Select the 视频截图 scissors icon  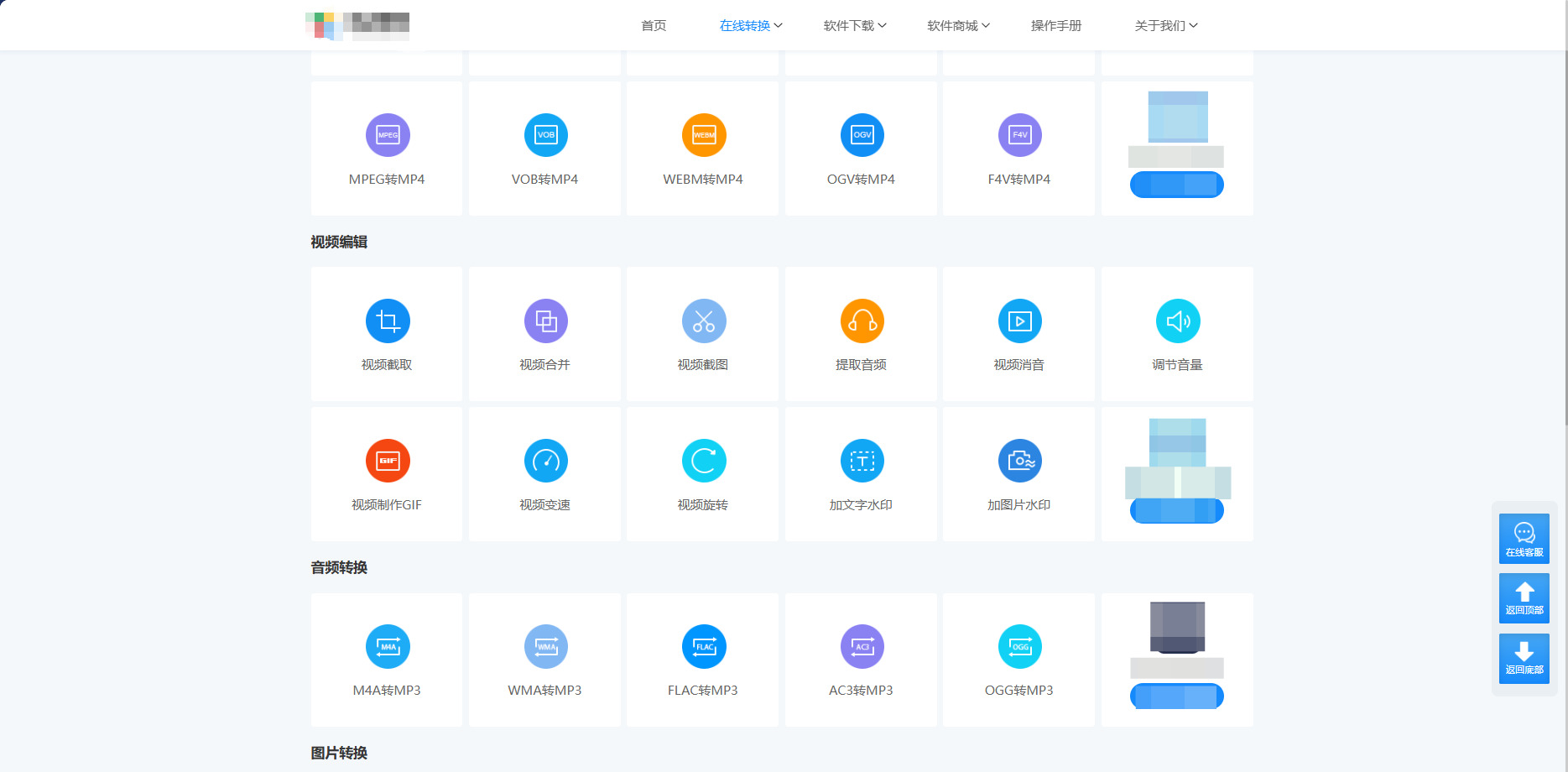pyautogui.click(x=704, y=321)
